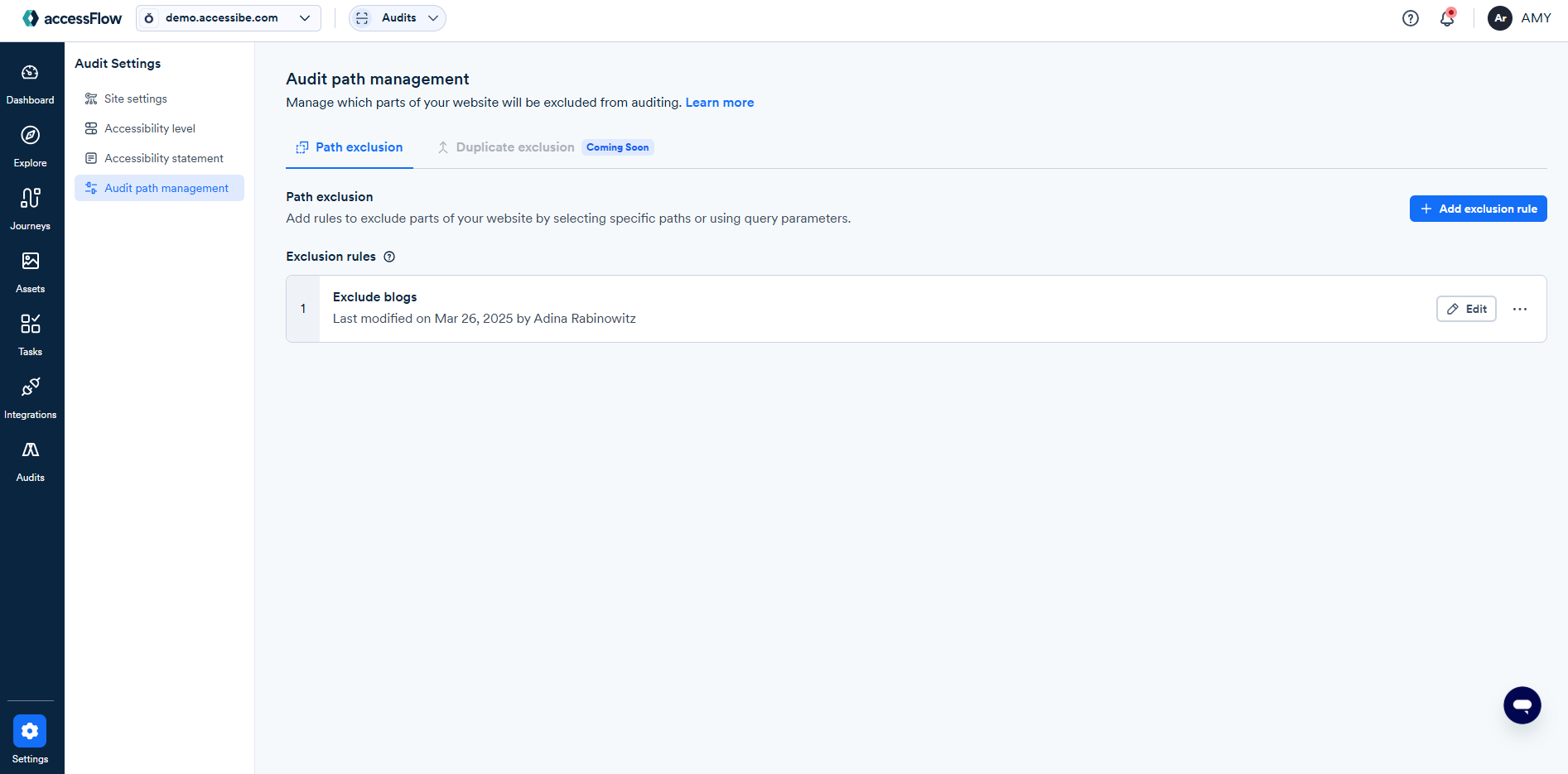The image size is (1568, 774).
Task: Open the demo.accessibe.com site dropdown
Action: (229, 18)
